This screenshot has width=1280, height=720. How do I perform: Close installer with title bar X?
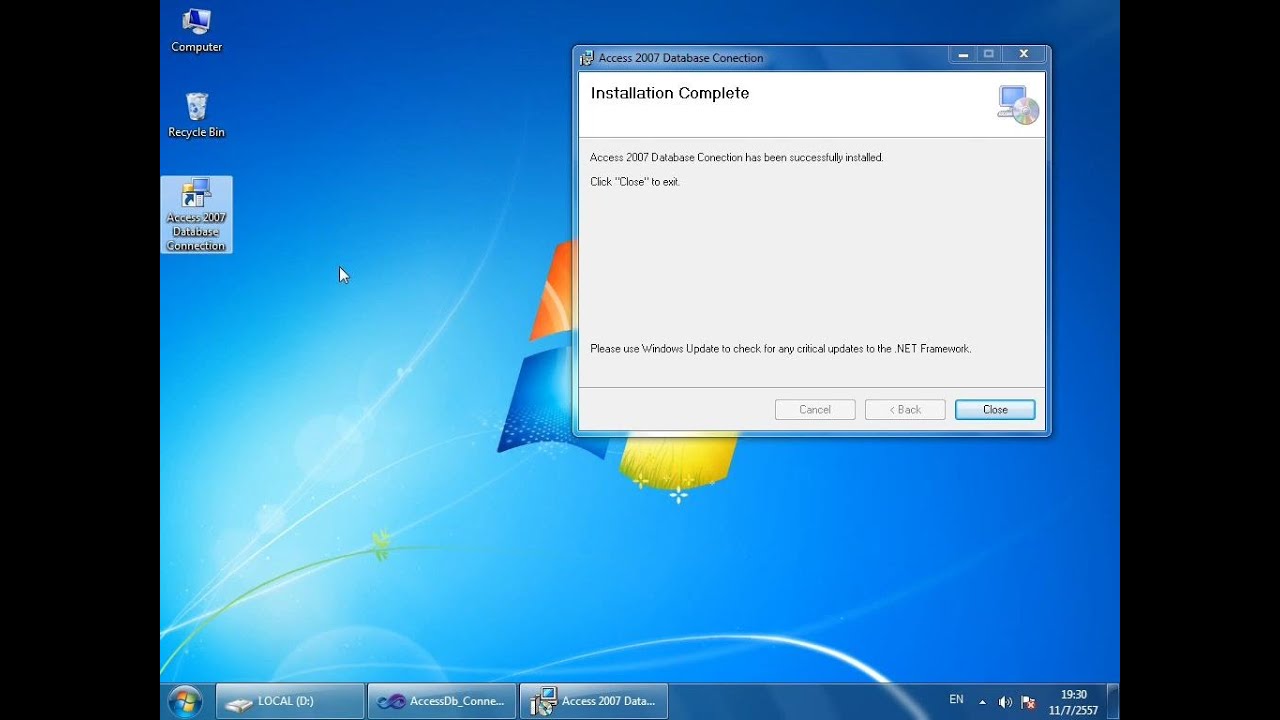pyautogui.click(x=1024, y=54)
